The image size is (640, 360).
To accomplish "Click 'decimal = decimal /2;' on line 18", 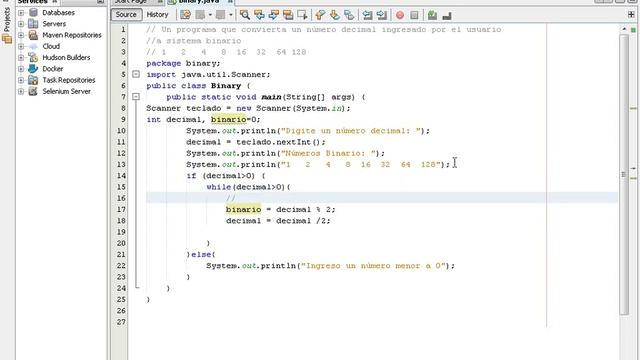I will coord(278,221).
